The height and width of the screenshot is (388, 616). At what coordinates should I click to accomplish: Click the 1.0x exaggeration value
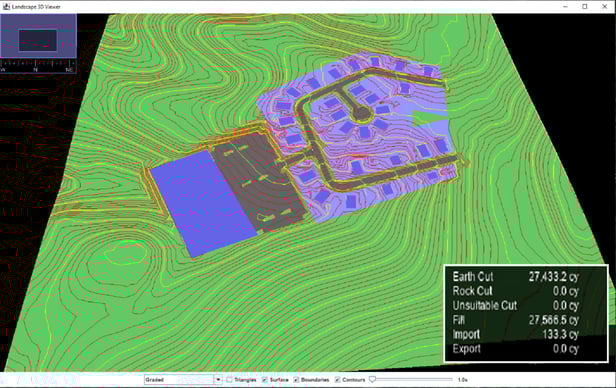[462, 380]
